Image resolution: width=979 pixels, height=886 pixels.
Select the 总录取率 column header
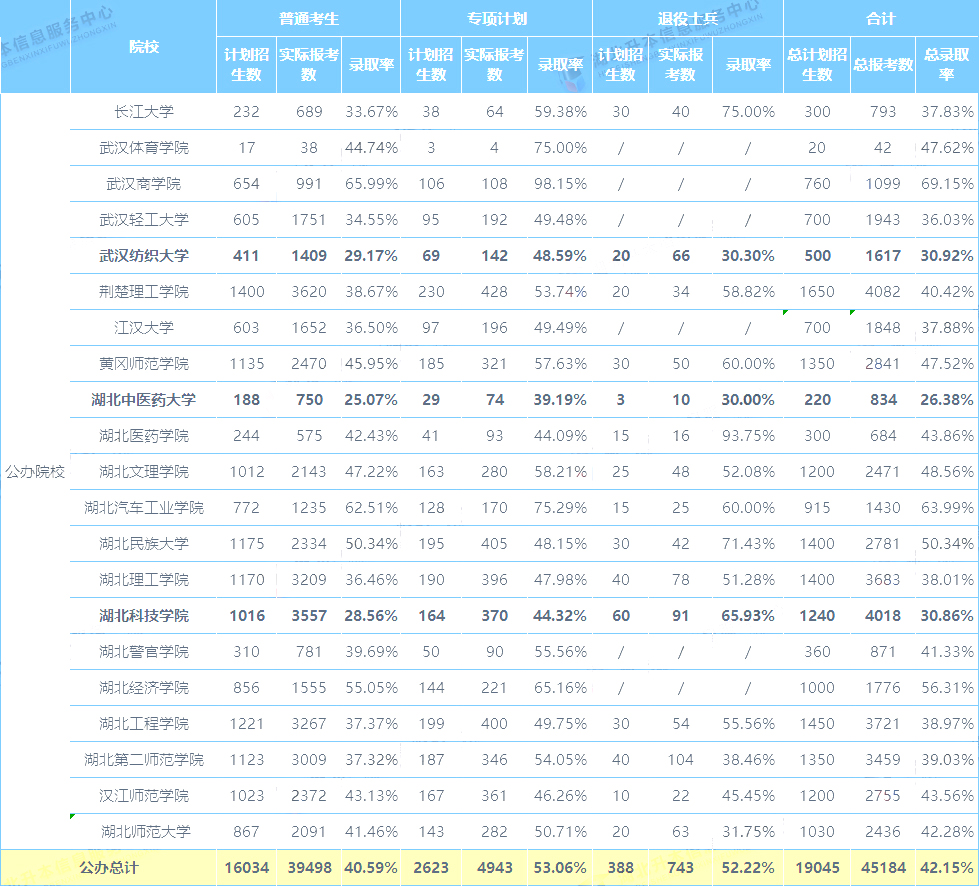tap(947, 64)
